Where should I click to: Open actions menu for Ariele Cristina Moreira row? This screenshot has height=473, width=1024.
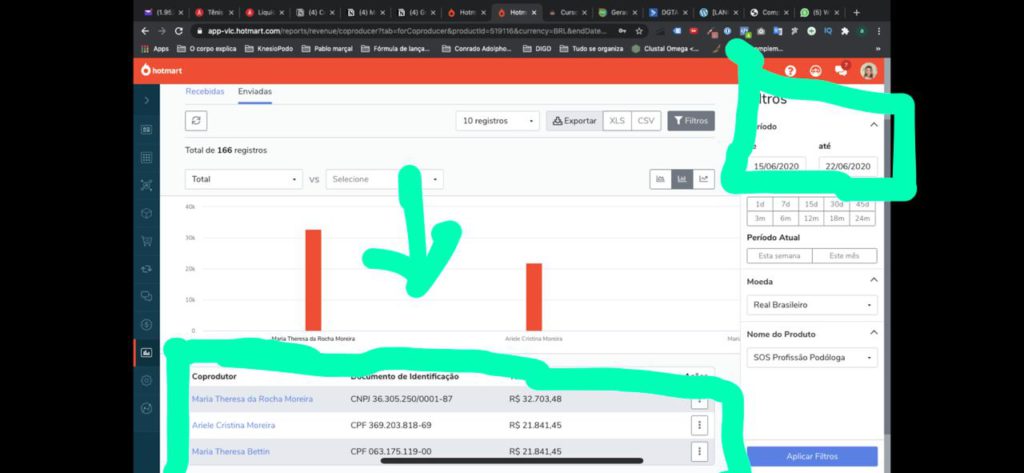[x=699, y=425]
